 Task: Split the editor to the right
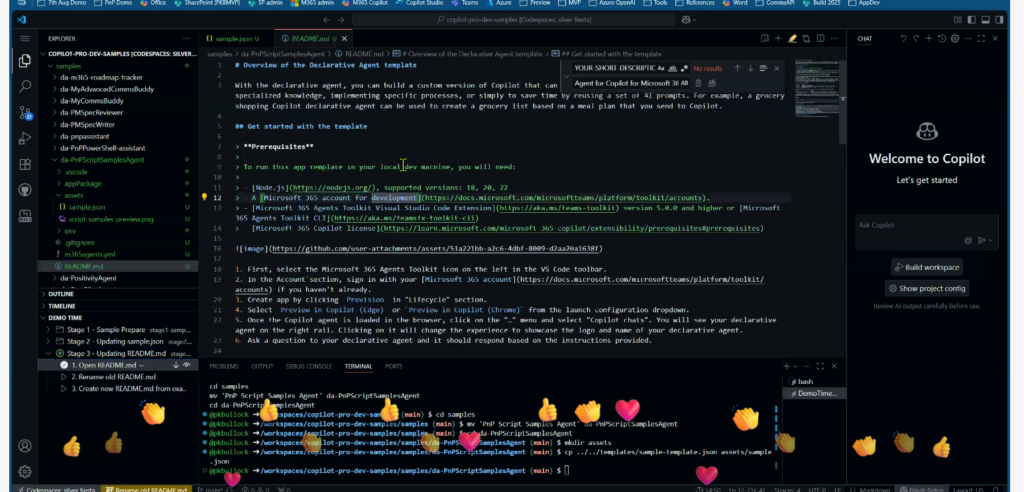[x=820, y=39]
